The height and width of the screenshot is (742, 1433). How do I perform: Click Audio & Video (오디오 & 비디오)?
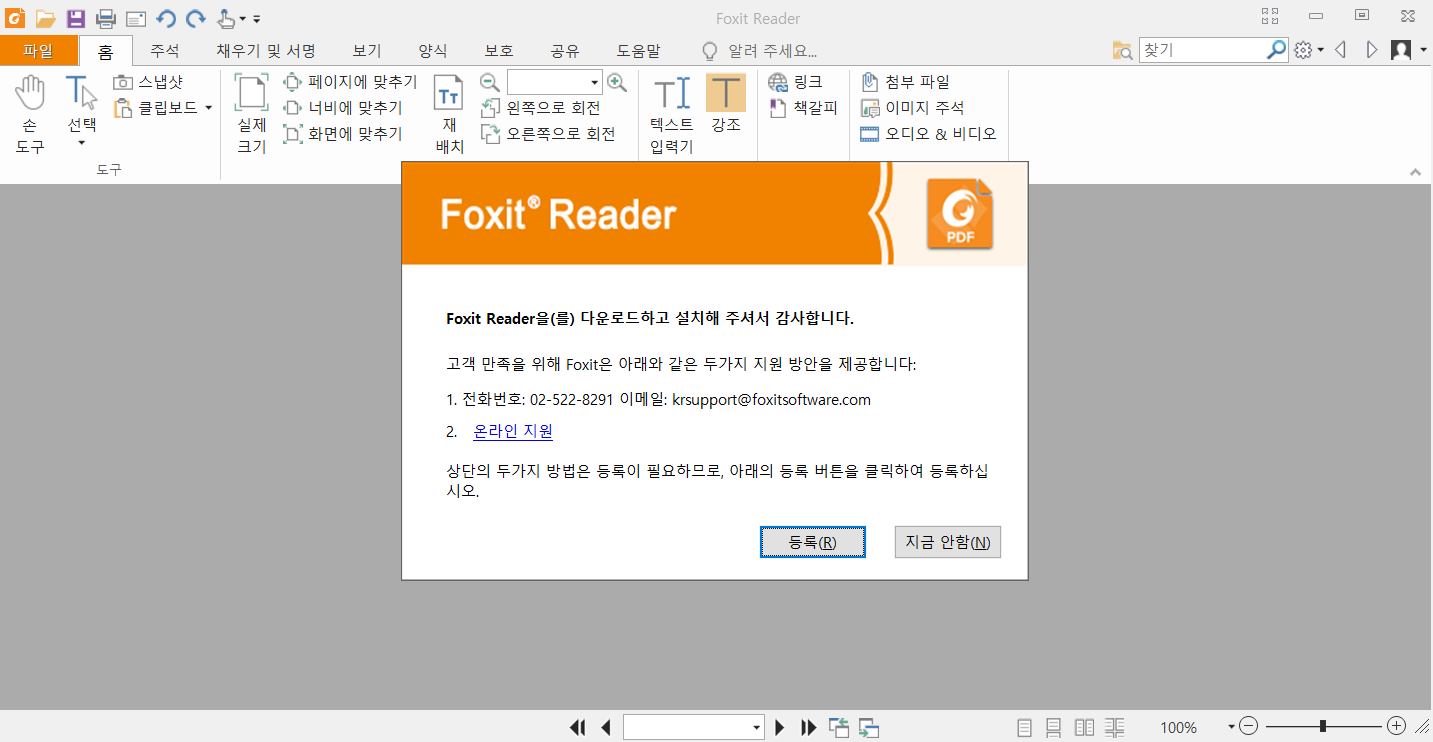coord(929,134)
